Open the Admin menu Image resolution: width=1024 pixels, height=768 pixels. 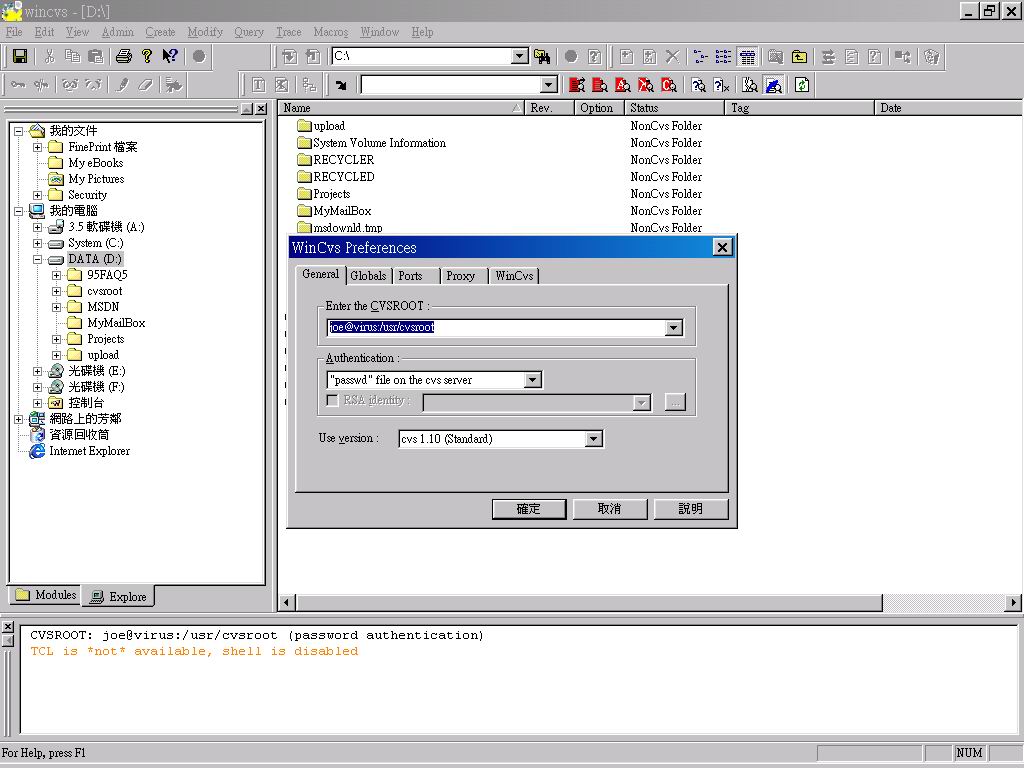(x=118, y=32)
